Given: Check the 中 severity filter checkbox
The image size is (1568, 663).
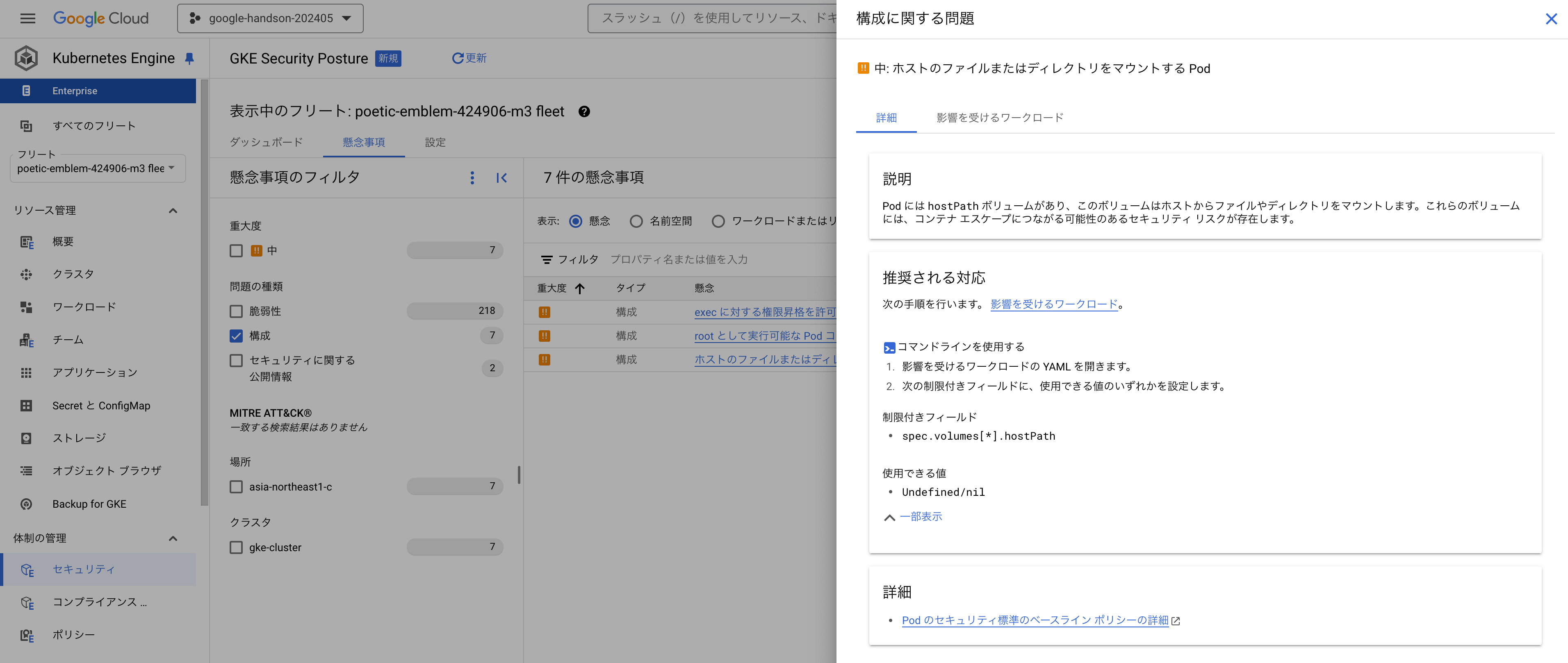Looking at the screenshot, I should point(236,251).
